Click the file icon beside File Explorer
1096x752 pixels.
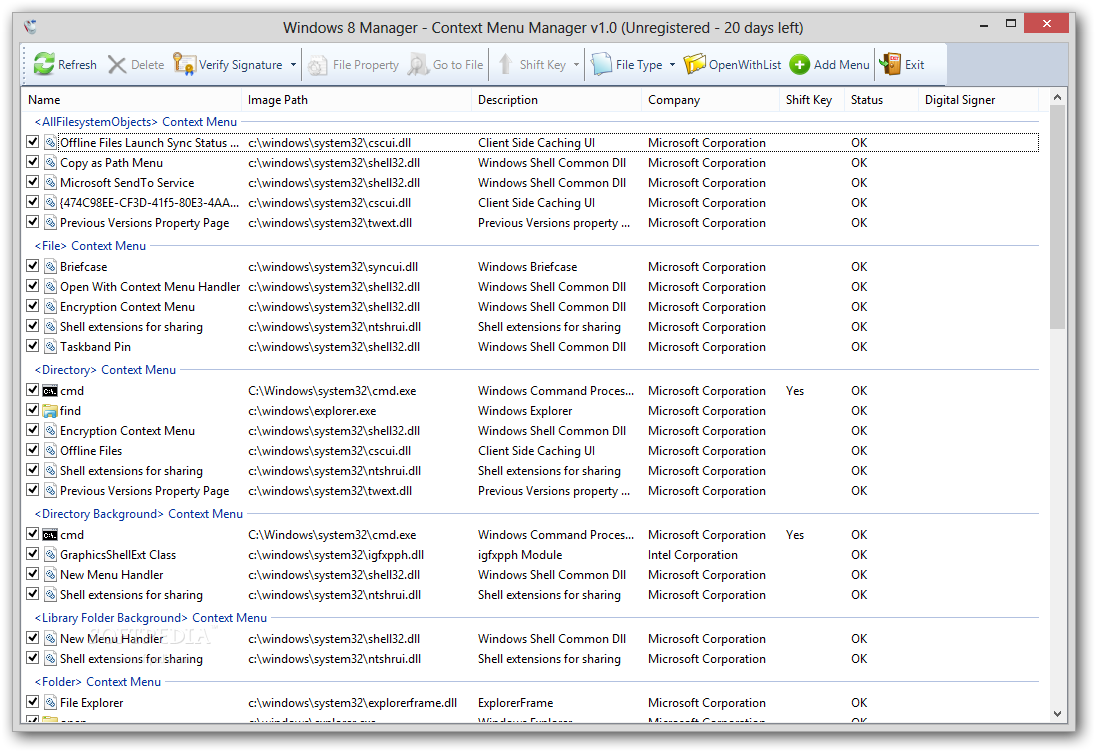pyautogui.click(x=50, y=703)
